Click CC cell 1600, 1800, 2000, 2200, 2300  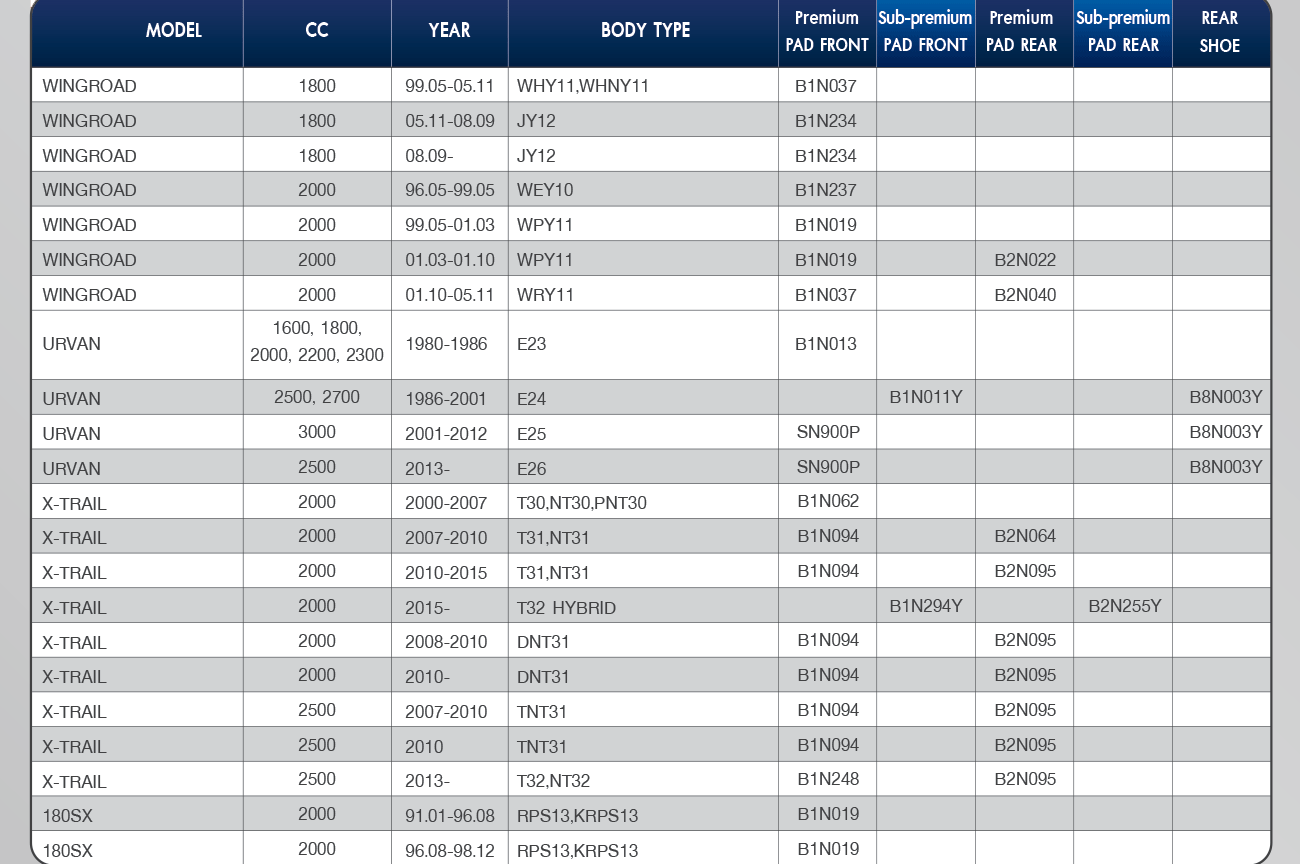[x=317, y=341]
